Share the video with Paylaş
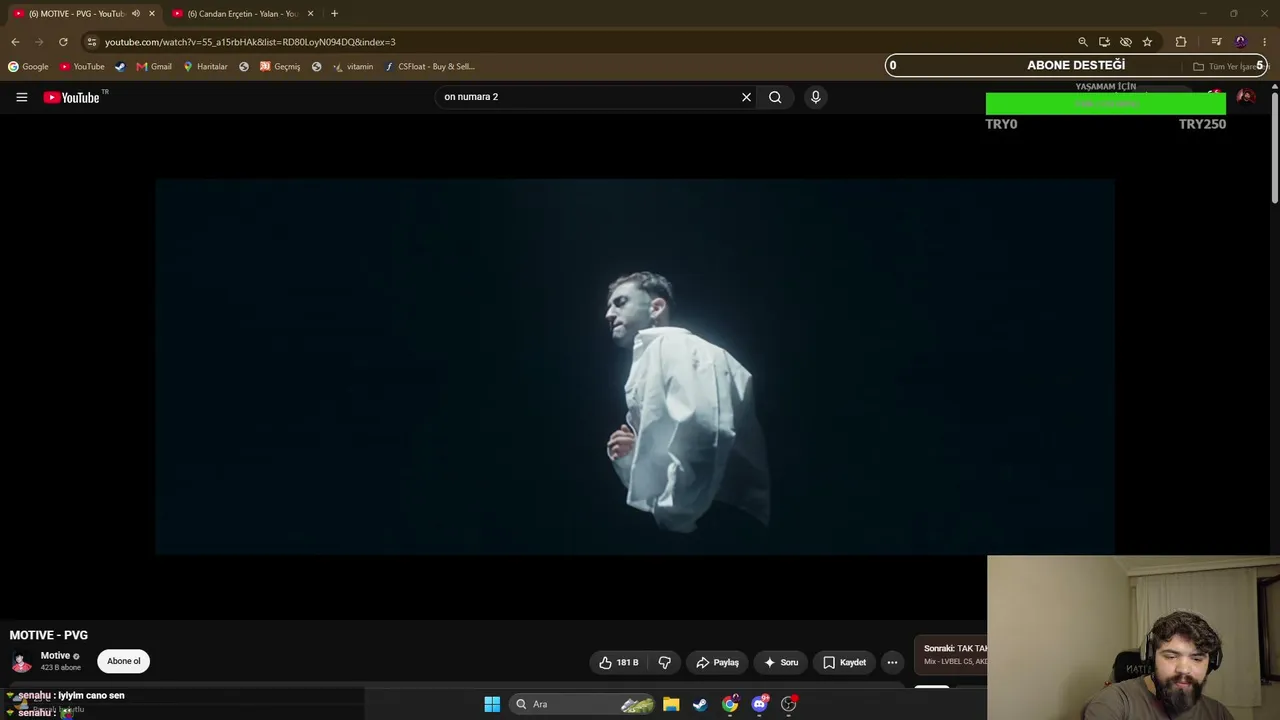This screenshot has width=1280, height=720. point(717,662)
